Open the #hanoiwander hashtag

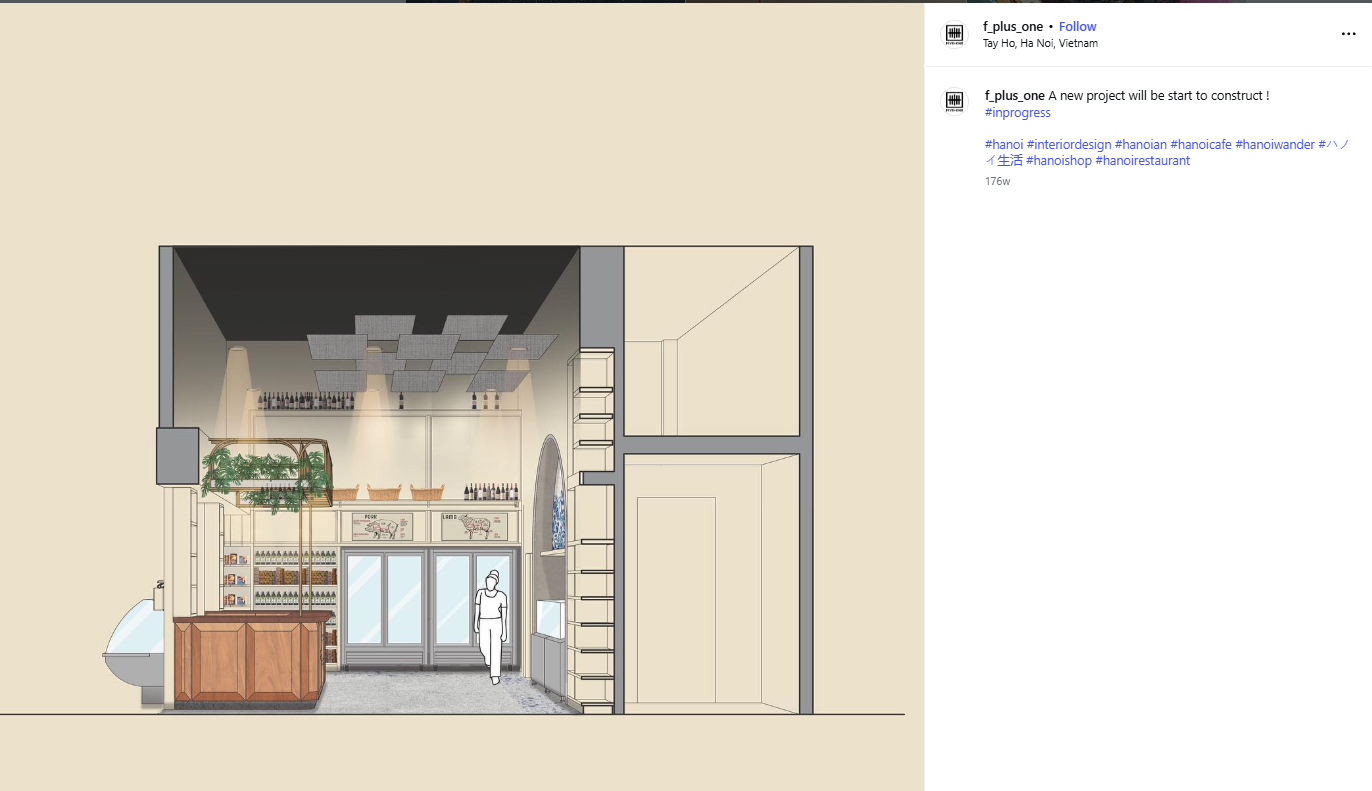pyautogui.click(x=1274, y=145)
